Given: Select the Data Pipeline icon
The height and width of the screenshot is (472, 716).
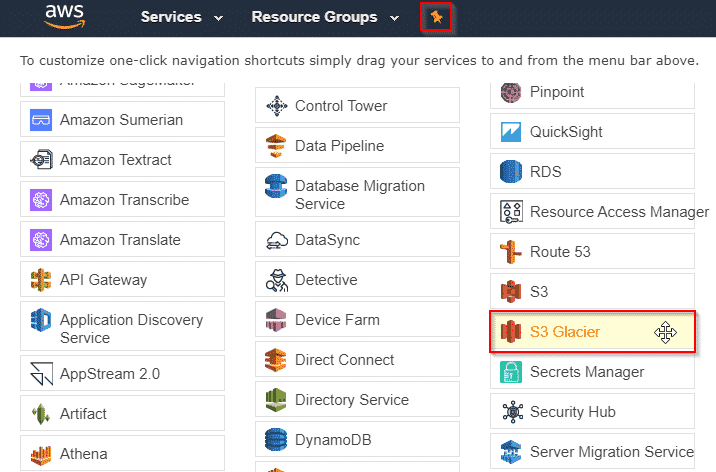Looking at the screenshot, I should point(276,146).
